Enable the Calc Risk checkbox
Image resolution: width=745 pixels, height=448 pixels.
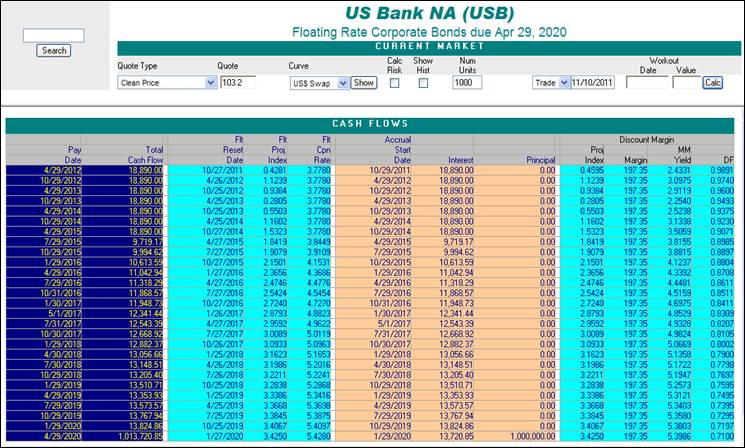tap(394, 83)
